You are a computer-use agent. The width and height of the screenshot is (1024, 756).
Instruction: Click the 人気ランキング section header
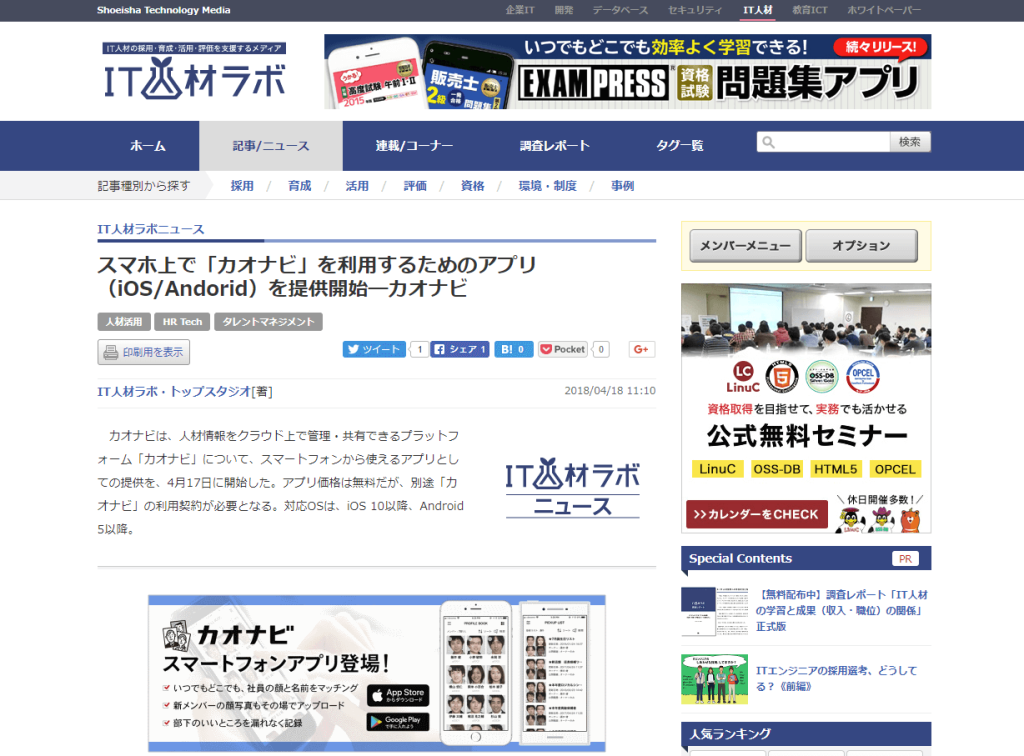click(806, 734)
